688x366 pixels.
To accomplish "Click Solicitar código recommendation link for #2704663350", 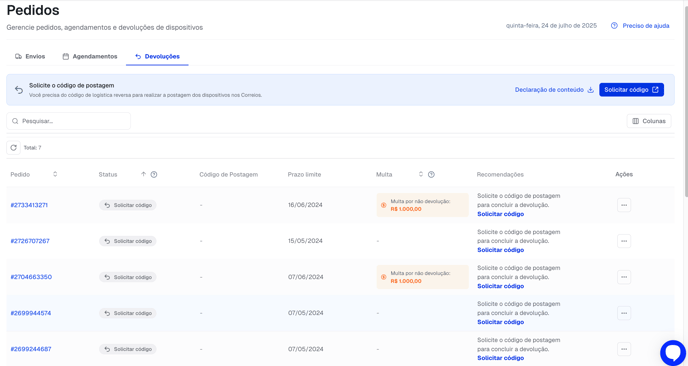I will 501,286.
